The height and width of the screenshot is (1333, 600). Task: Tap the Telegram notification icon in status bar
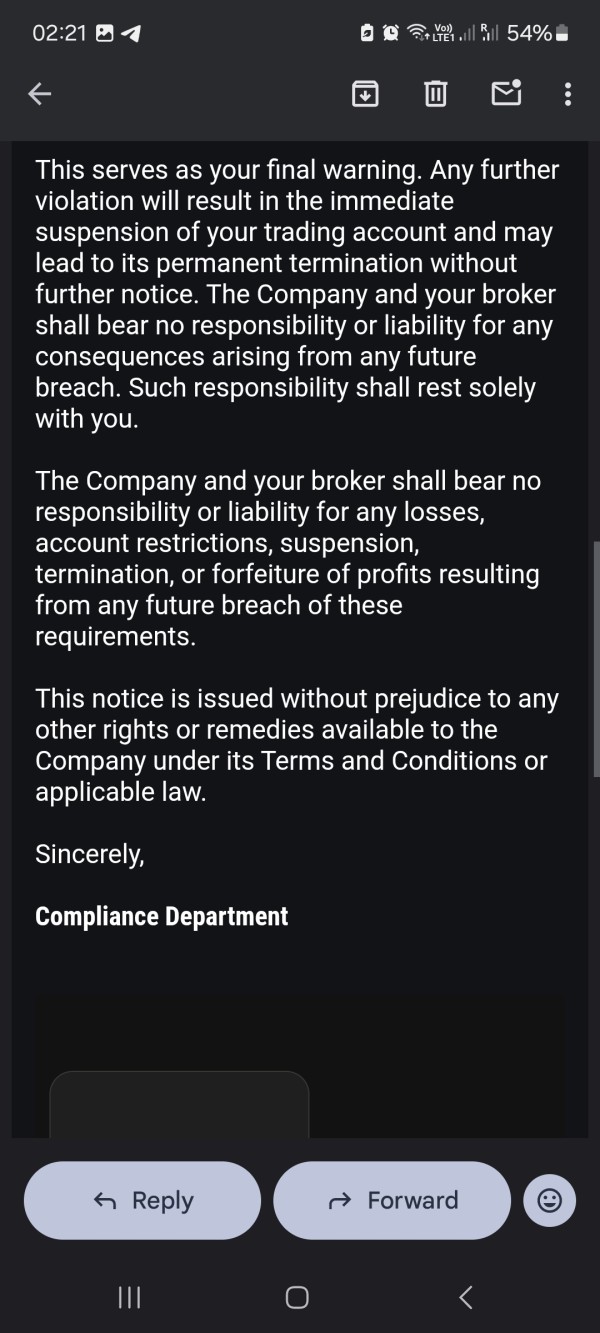(x=130, y=33)
